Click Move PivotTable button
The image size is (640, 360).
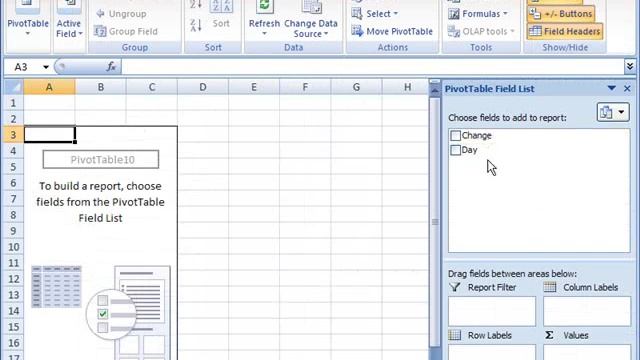392,31
